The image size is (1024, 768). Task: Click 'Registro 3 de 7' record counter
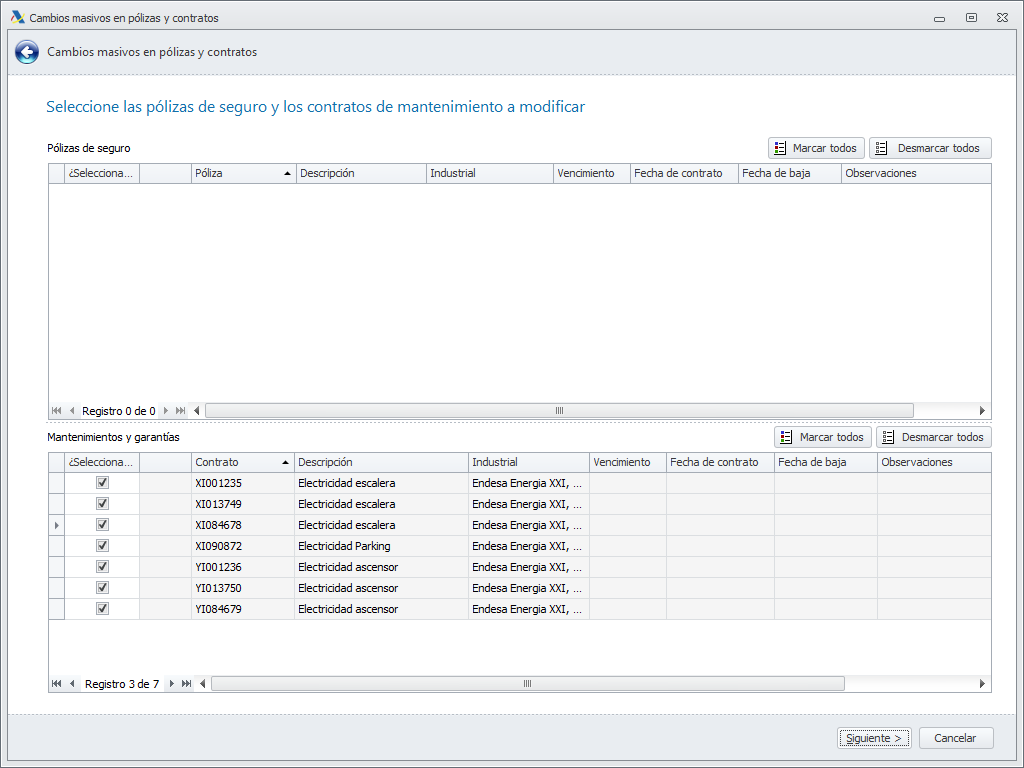[121, 684]
